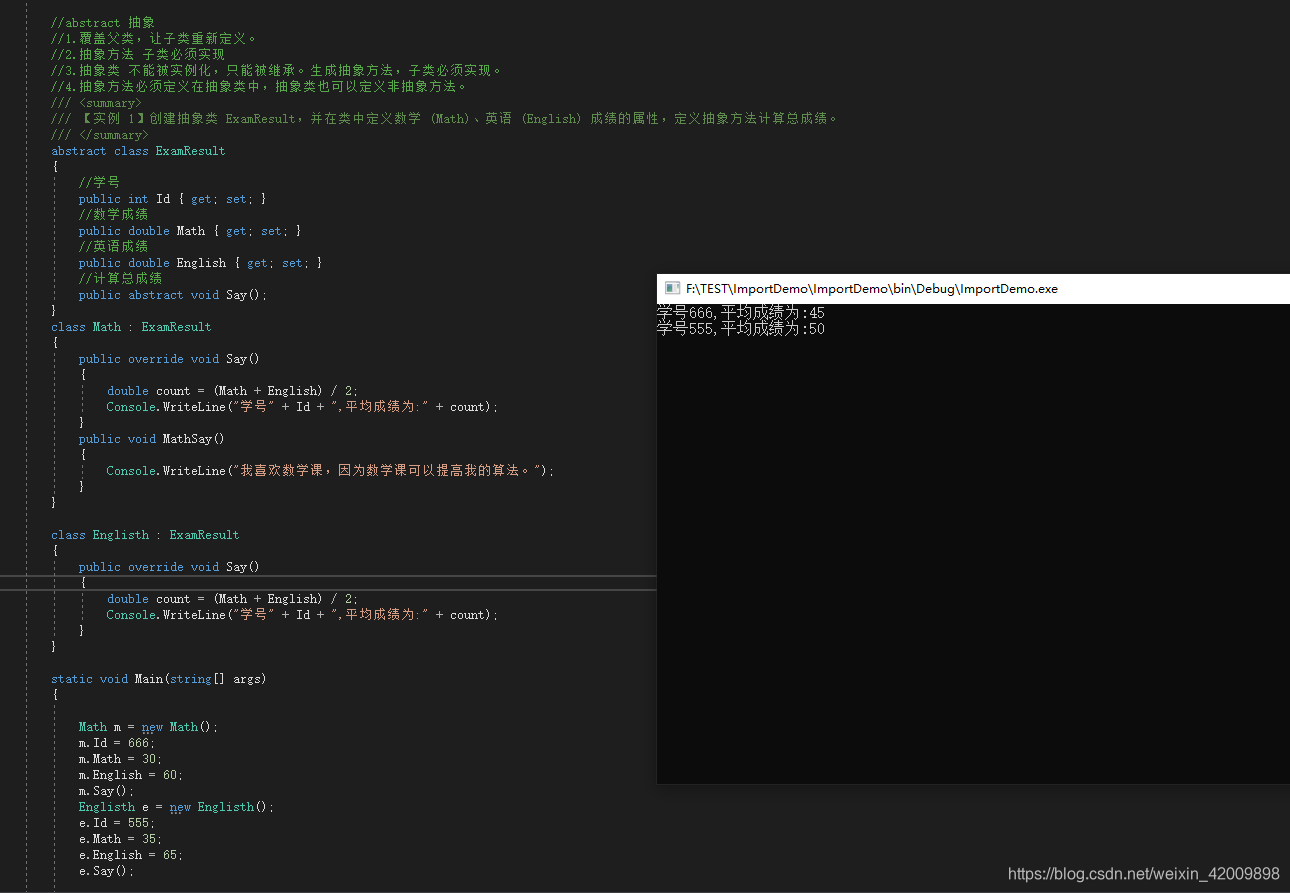
Task: Click the assignment e.English = 65;
Action: 131,854
